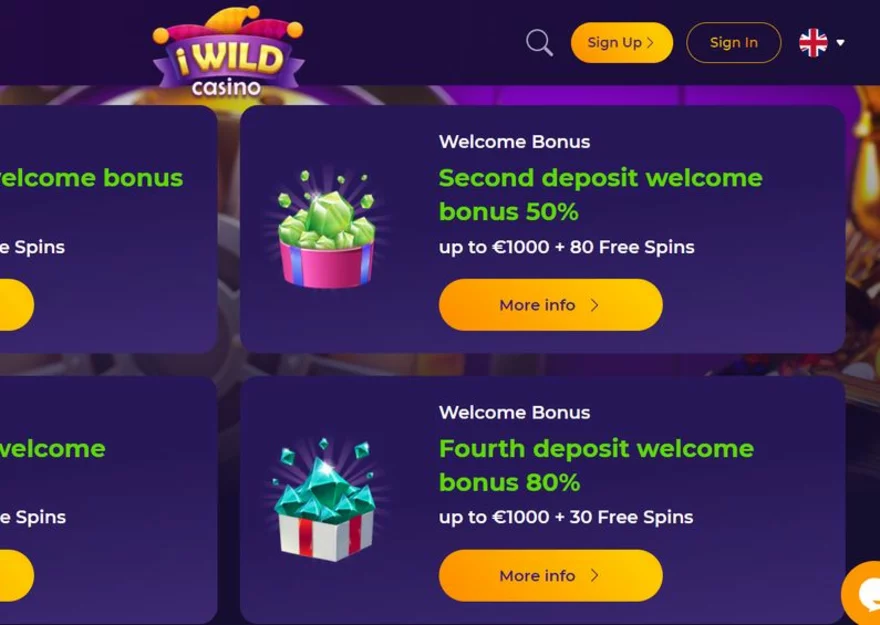Expand the language dropdown arrow
880x625 pixels.
tap(840, 43)
